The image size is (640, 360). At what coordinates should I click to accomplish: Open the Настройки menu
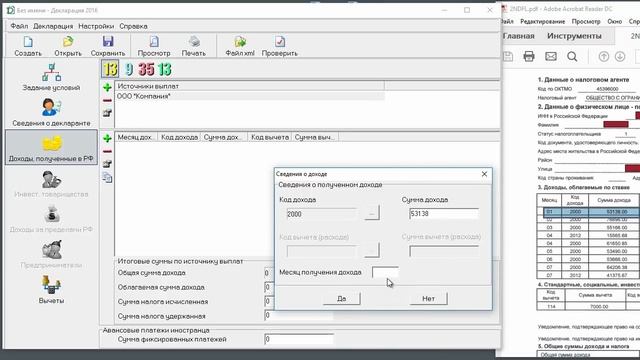[x=96, y=26]
